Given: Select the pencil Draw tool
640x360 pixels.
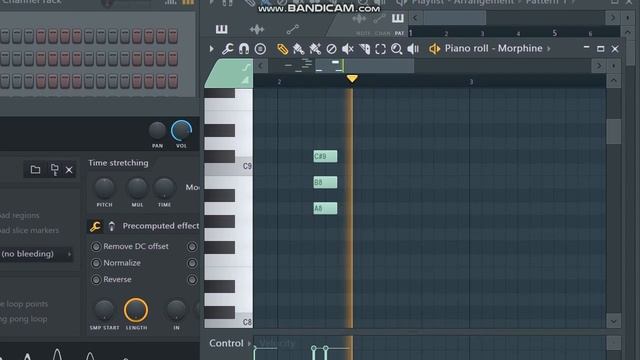Looking at the screenshot, I should [x=282, y=49].
